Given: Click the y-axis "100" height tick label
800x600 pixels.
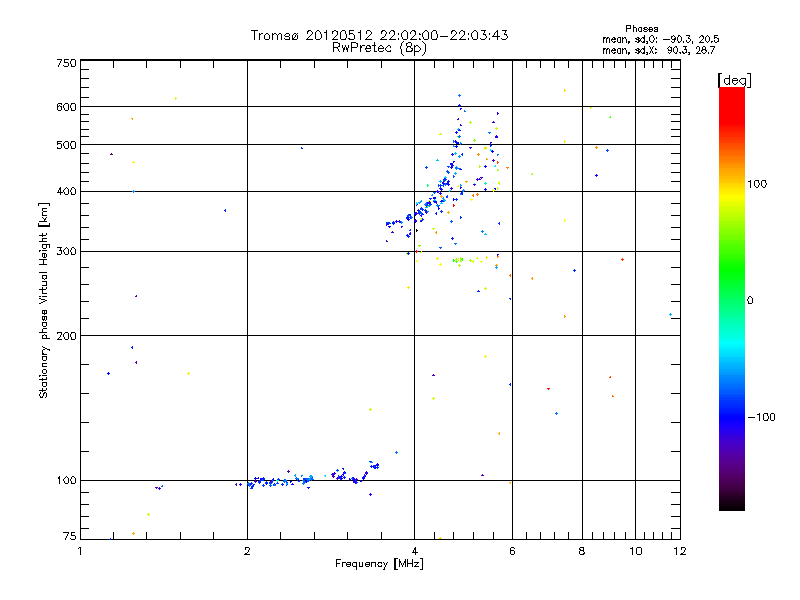Looking at the screenshot, I should point(66,480).
